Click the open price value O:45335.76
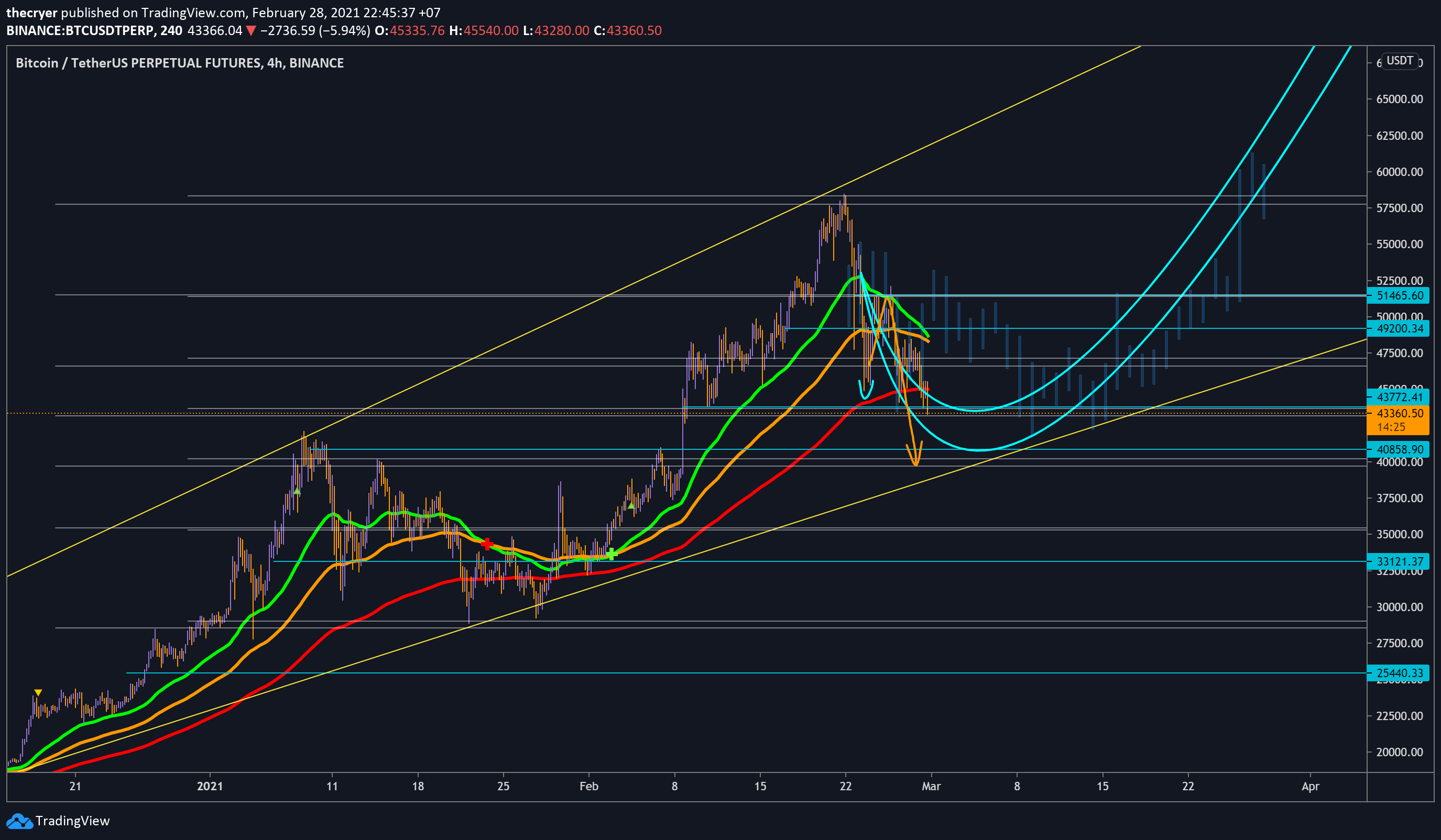 (409, 30)
